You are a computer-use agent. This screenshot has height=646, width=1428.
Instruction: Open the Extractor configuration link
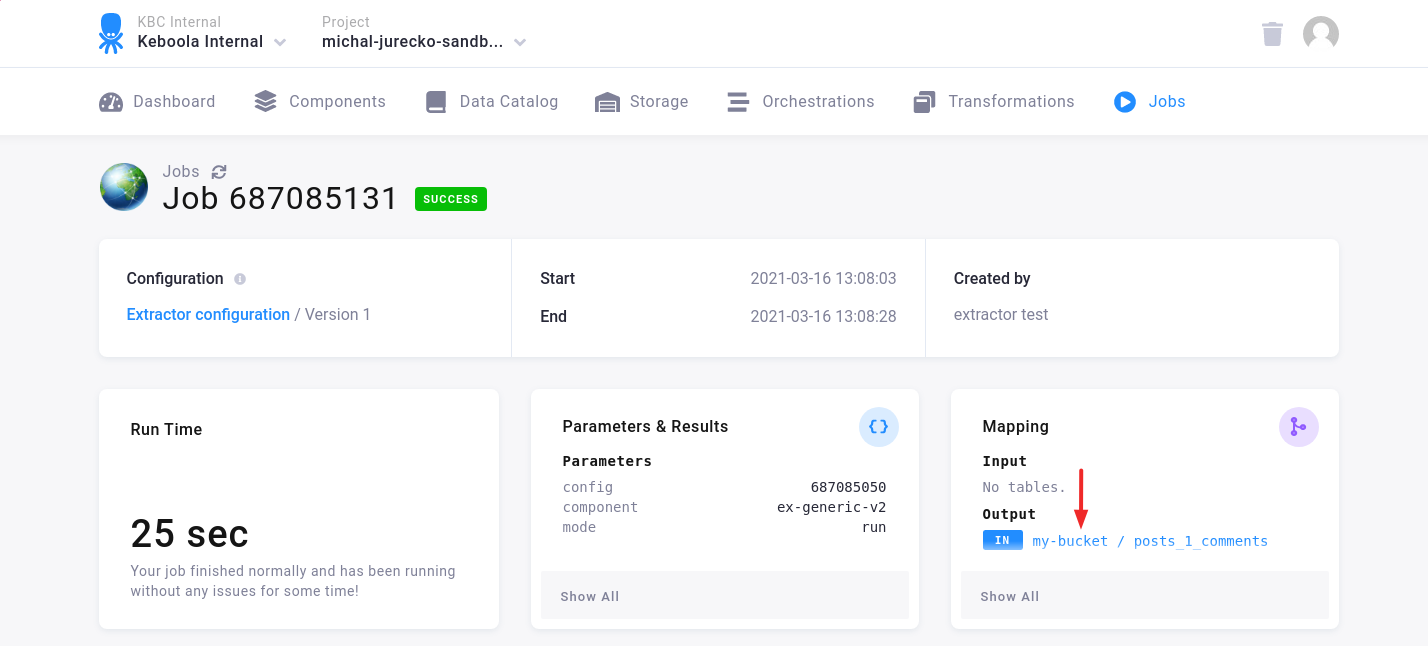tap(208, 314)
